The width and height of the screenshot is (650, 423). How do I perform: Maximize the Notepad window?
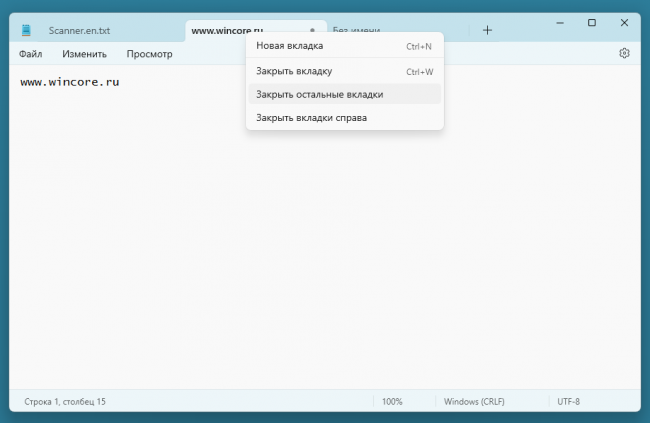point(592,23)
